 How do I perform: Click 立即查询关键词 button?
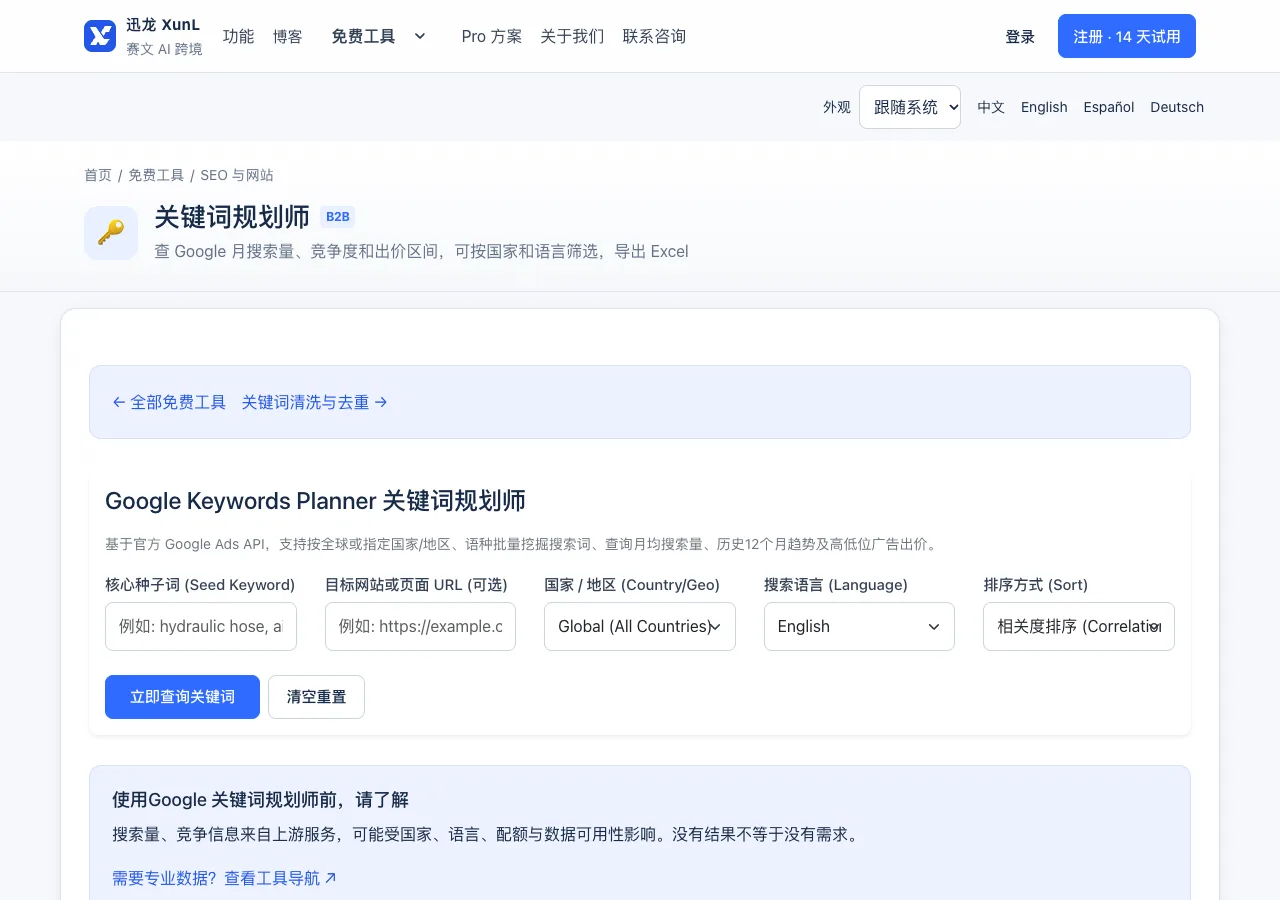pos(182,697)
